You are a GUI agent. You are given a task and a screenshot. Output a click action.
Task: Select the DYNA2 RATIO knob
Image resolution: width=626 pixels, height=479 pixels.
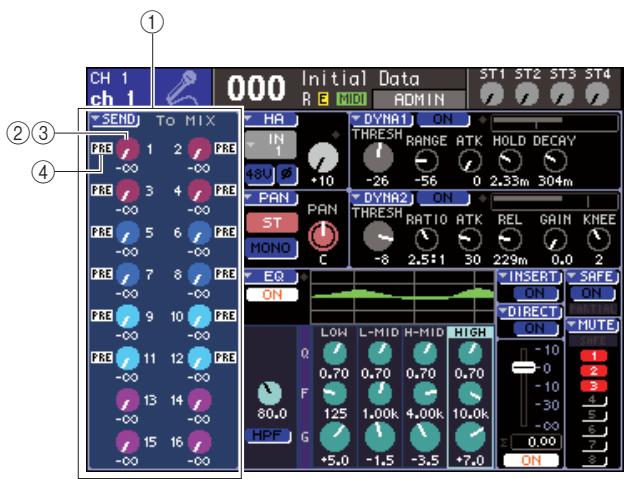coord(426,240)
